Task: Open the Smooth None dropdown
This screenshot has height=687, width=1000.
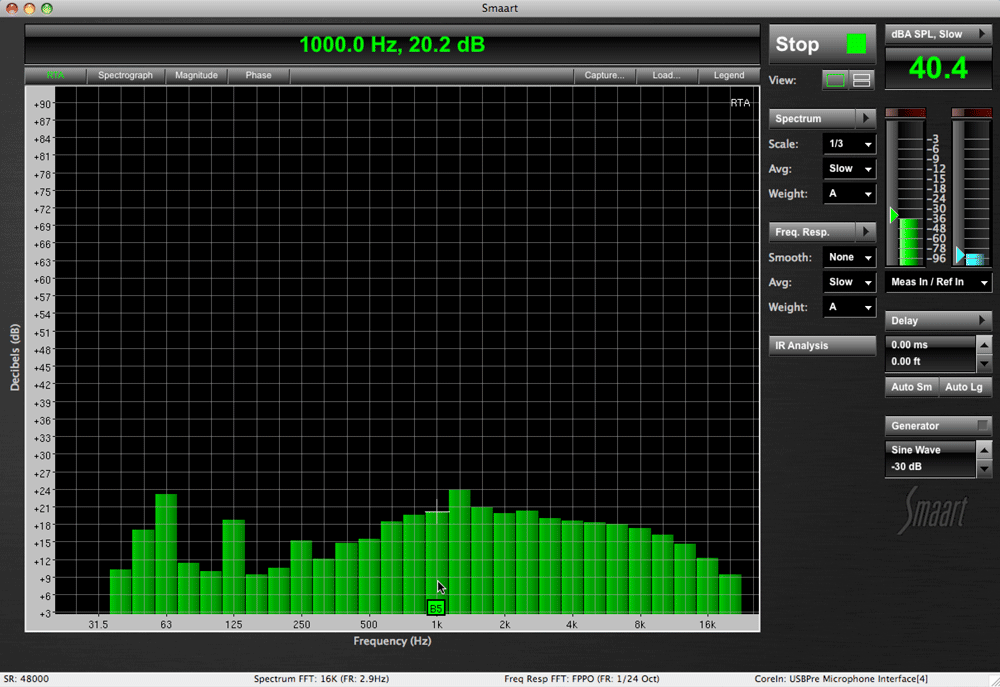Action: pyautogui.click(x=849, y=257)
